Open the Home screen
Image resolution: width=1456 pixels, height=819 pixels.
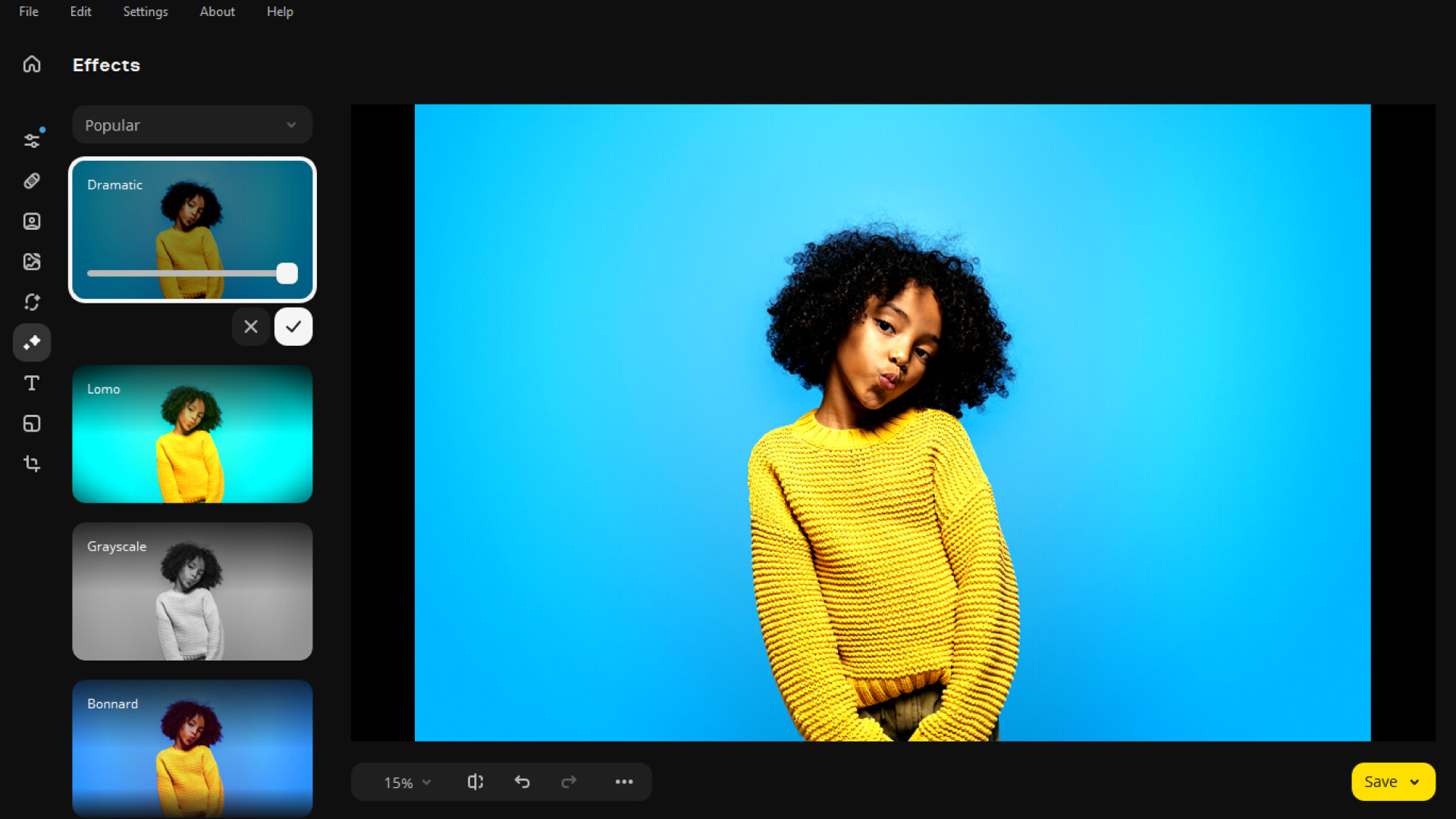[x=32, y=64]
